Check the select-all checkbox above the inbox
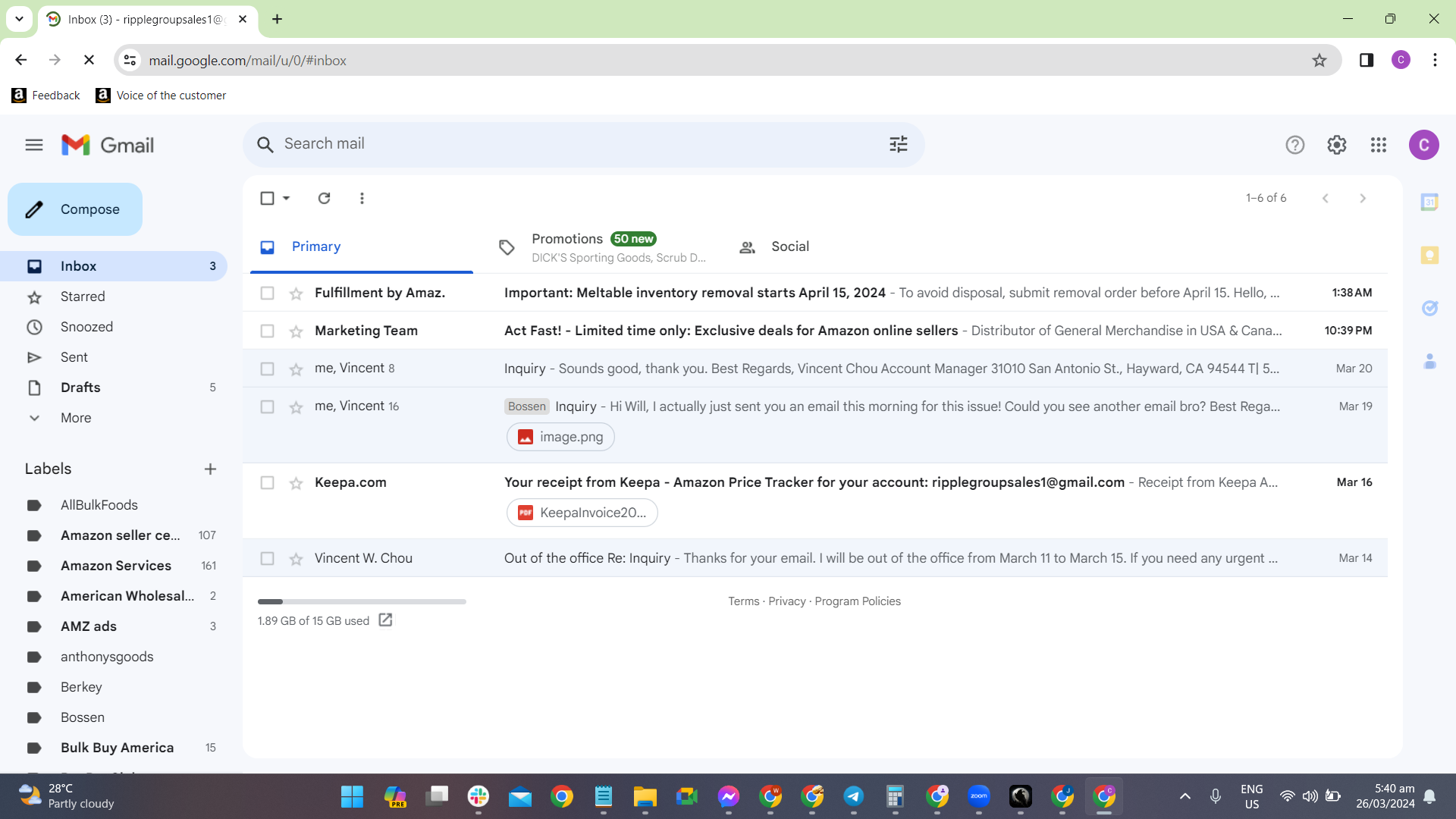1456x819 pixels. (267, 198)
